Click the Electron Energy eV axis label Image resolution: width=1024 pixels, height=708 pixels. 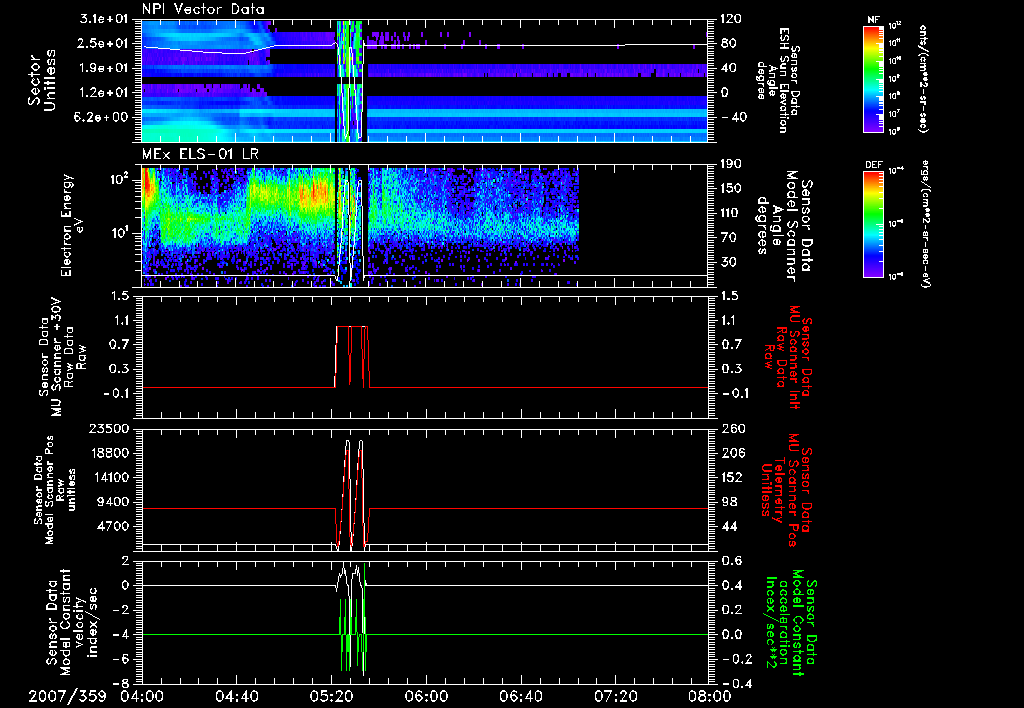click(x=72, y=225)
